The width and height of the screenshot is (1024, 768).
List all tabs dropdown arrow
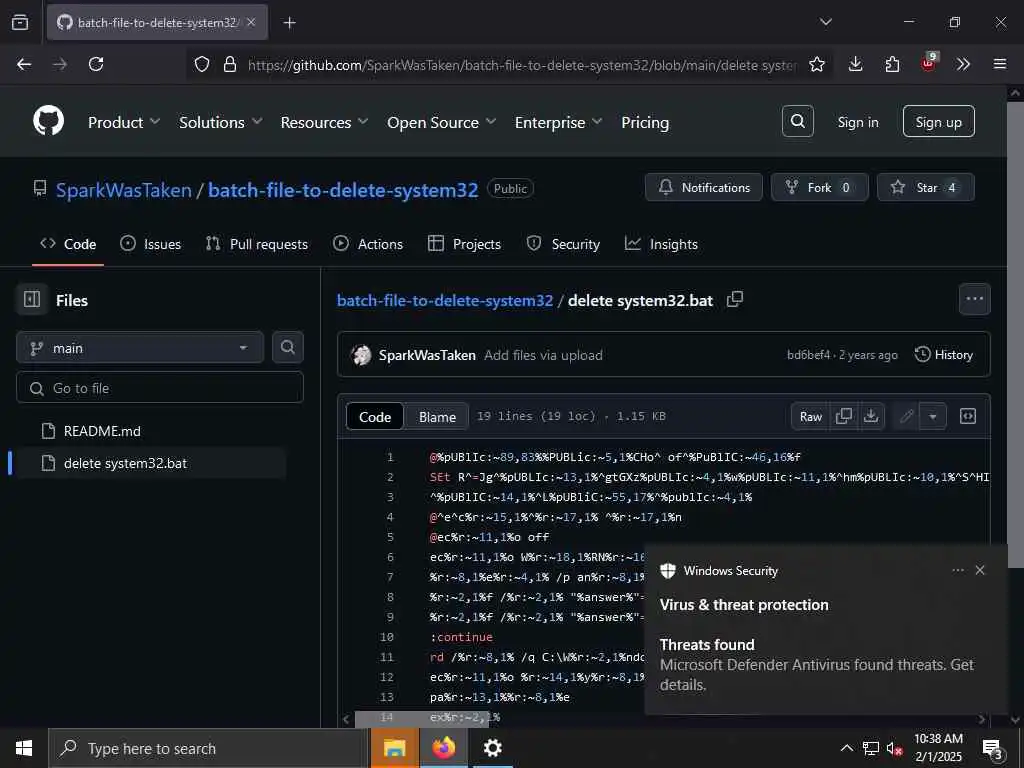(x=825, y=22)
